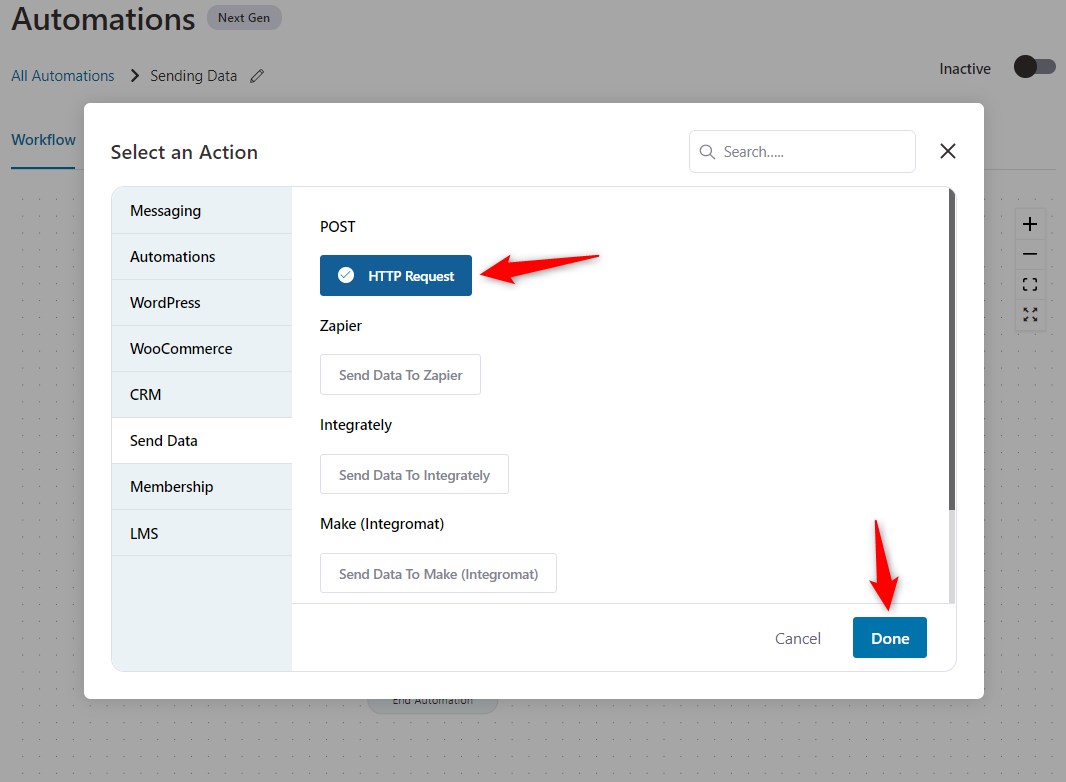Click the pencil icon to rename automation
1066x782 pixels.
(257, 76)
